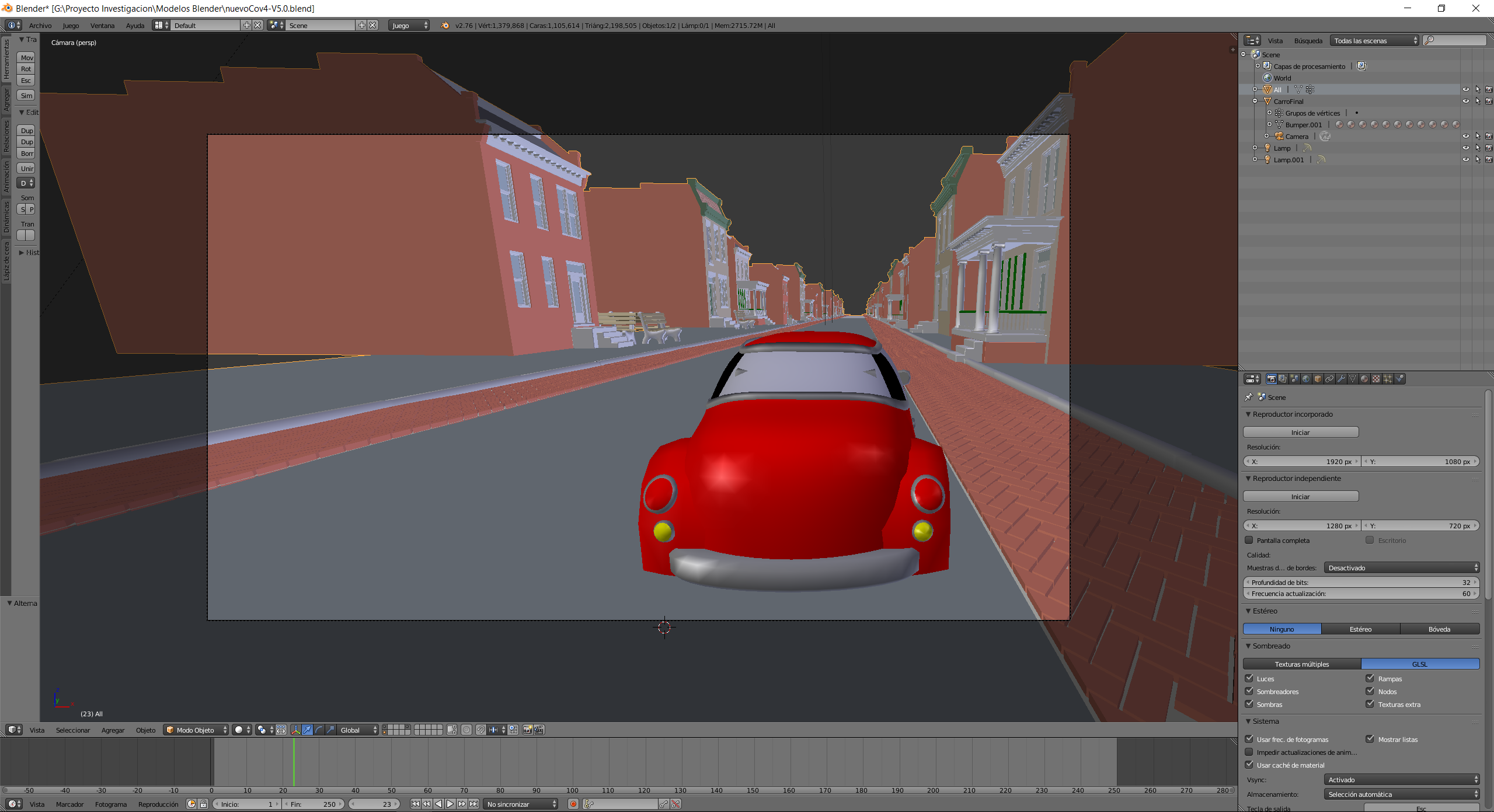The width and height of the screenshot is (1494, 812).
Task: Open the Todas las escenas dropdown
Action: point(1374,41)
